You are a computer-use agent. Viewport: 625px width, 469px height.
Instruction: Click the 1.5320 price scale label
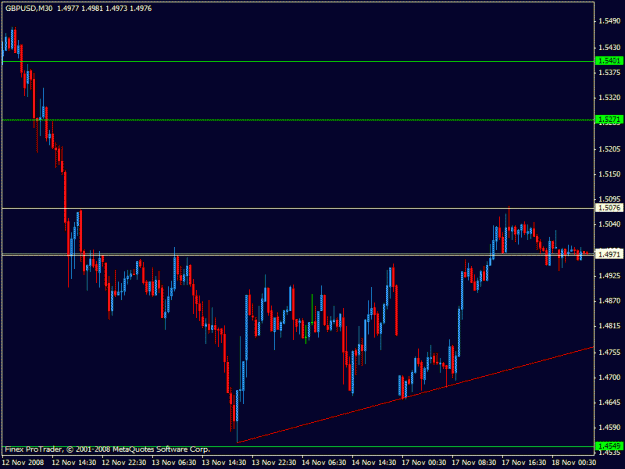(609, 98)
